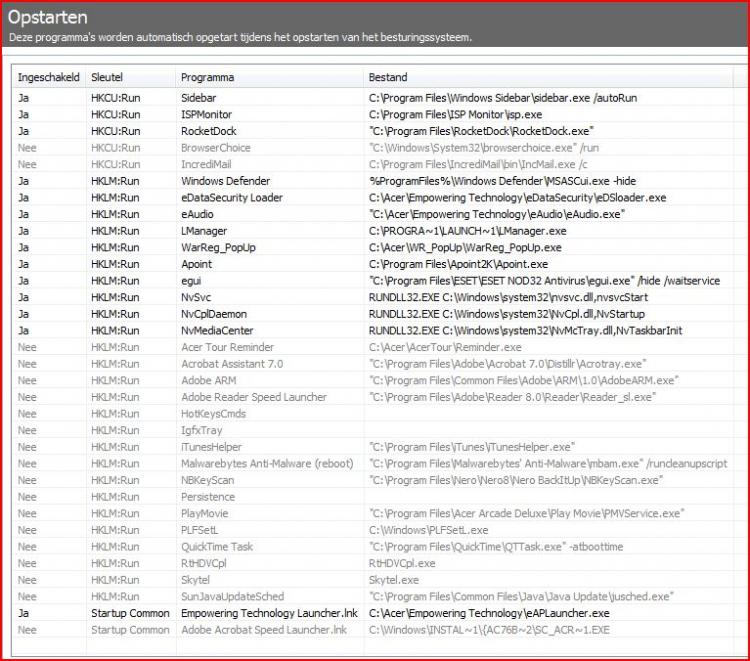Sort by the Ingeschakeld column header
750x661 pixels.
tap(49, 77)
